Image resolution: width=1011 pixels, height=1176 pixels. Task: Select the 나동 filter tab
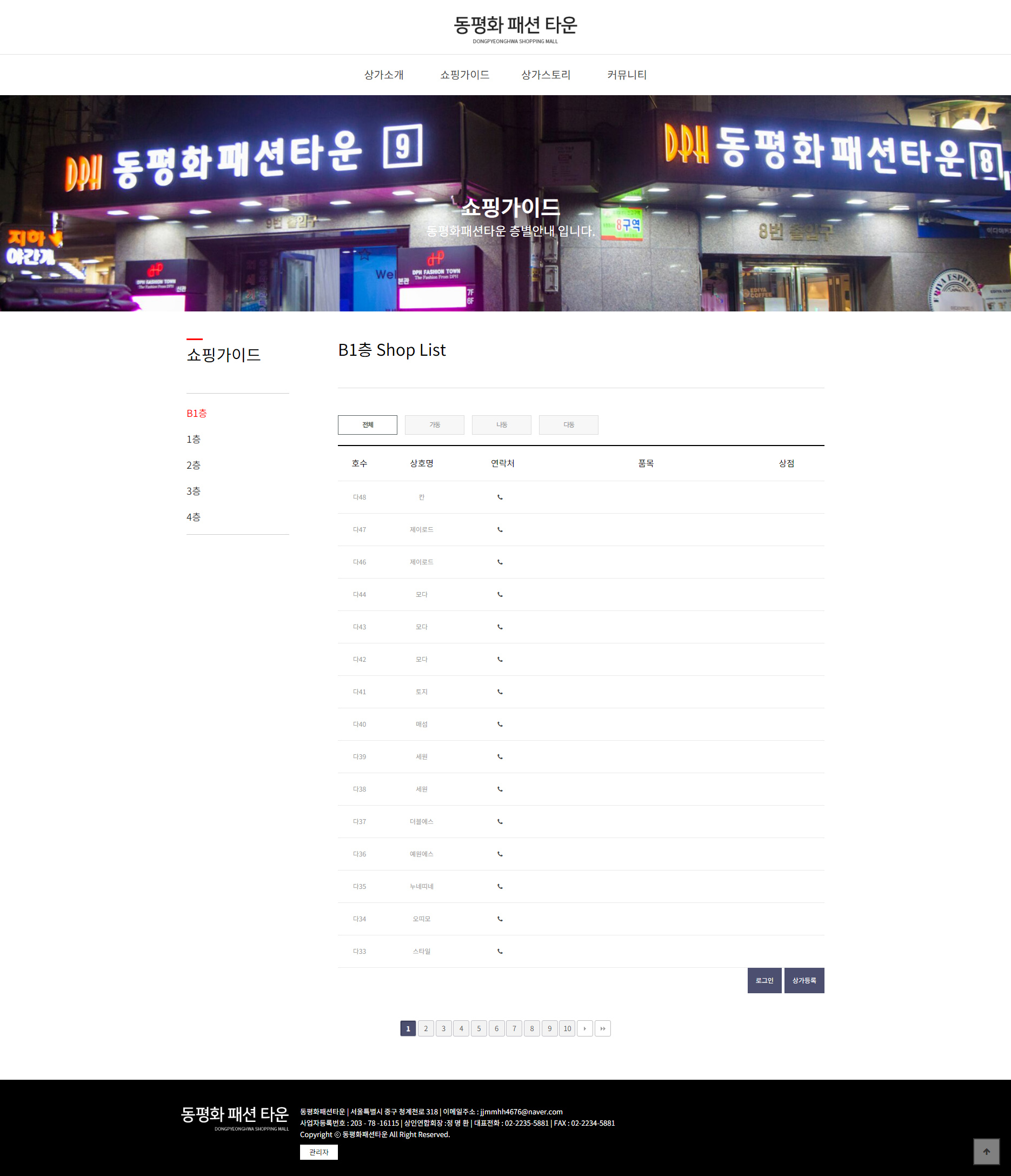[501, 424]
